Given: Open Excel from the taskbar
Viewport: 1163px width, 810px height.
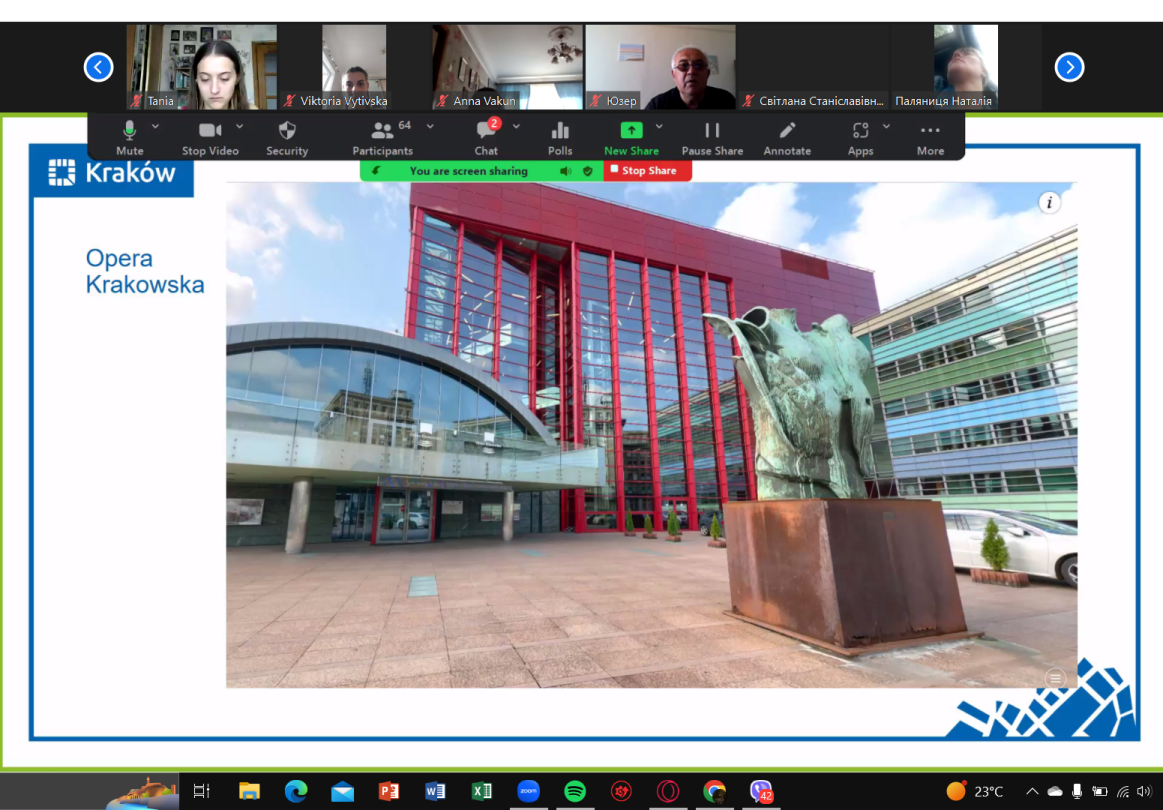Looking at the screenshot, I should coord(481,791).
